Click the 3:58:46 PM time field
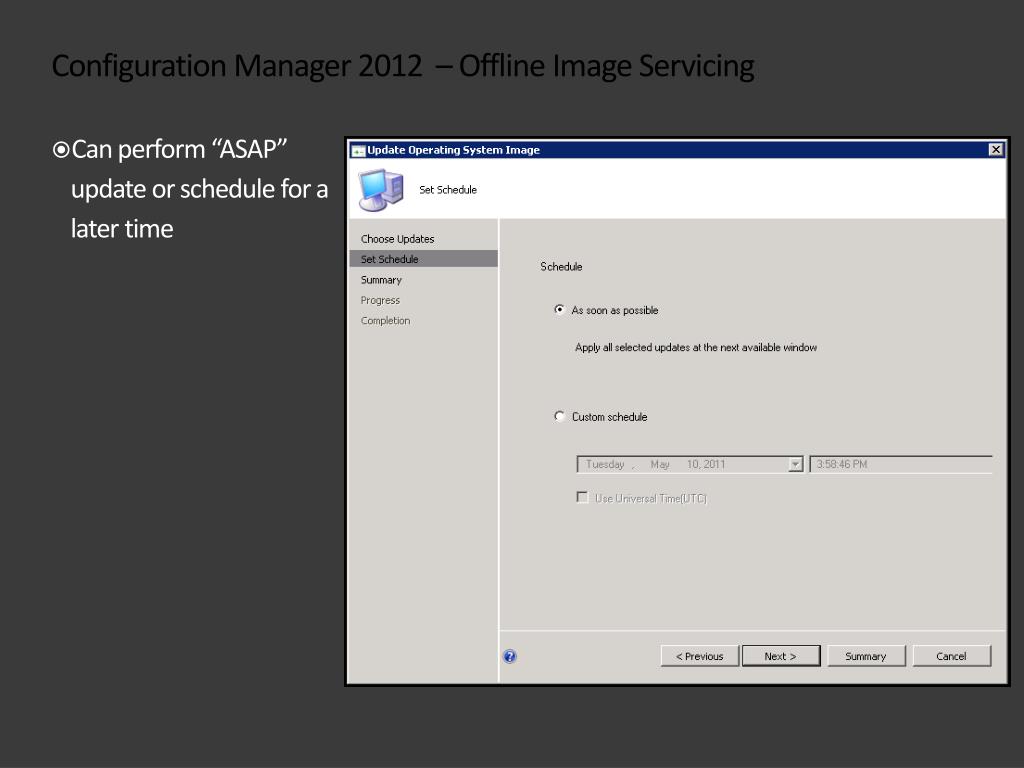Image resolution: width=1024 pixels, height=768 pixels. [901, 464]
